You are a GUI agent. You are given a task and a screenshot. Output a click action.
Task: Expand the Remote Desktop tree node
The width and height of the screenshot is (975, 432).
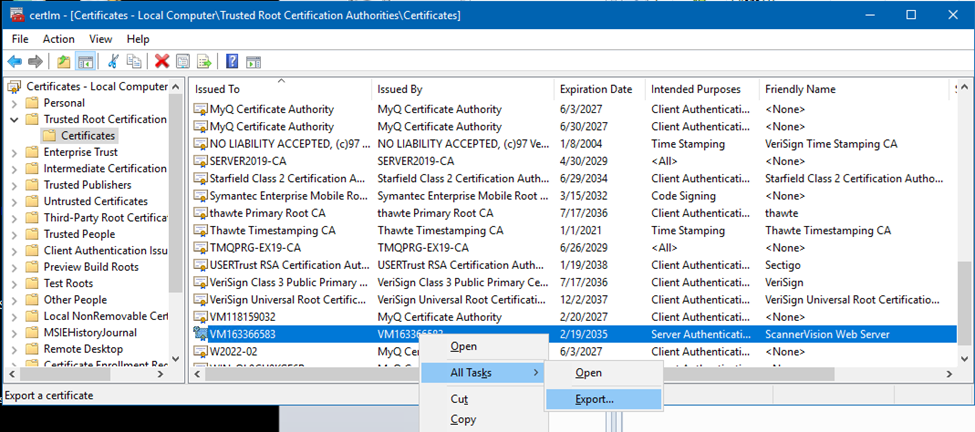tap(13, 349)
